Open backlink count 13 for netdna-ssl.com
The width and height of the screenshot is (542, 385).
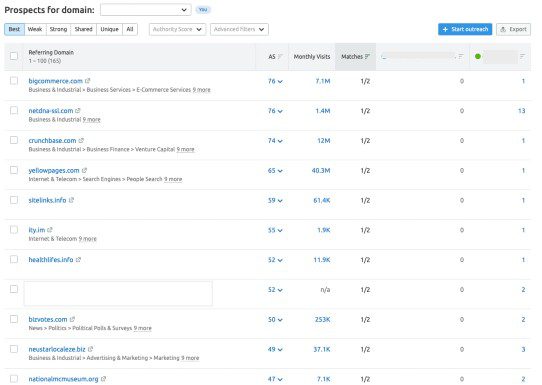(522, 111)
